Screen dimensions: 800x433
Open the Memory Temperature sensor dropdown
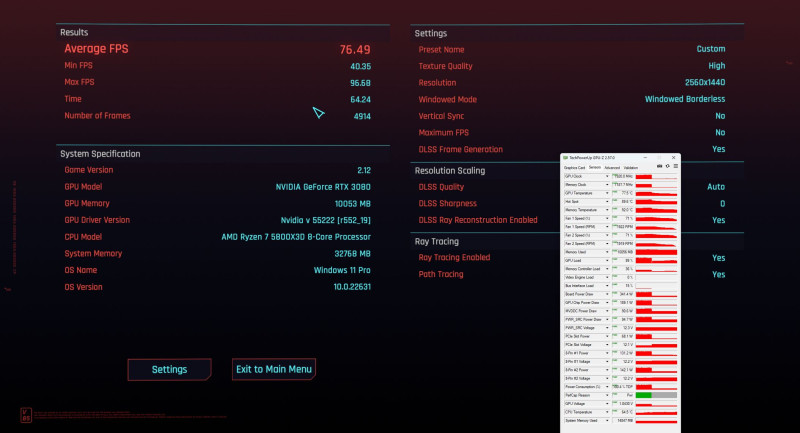(x=607, y=210)
